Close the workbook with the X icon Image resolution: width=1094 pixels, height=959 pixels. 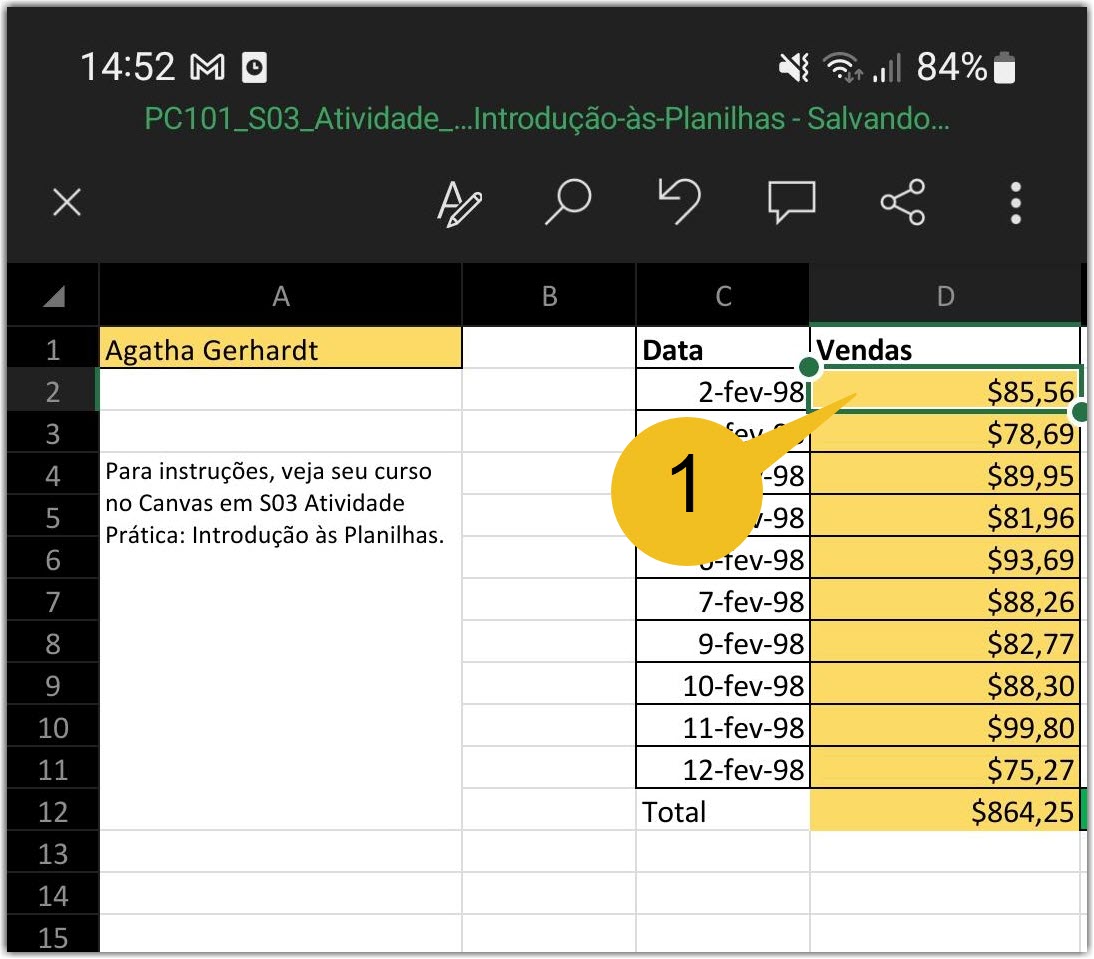[x=67, y=203]
